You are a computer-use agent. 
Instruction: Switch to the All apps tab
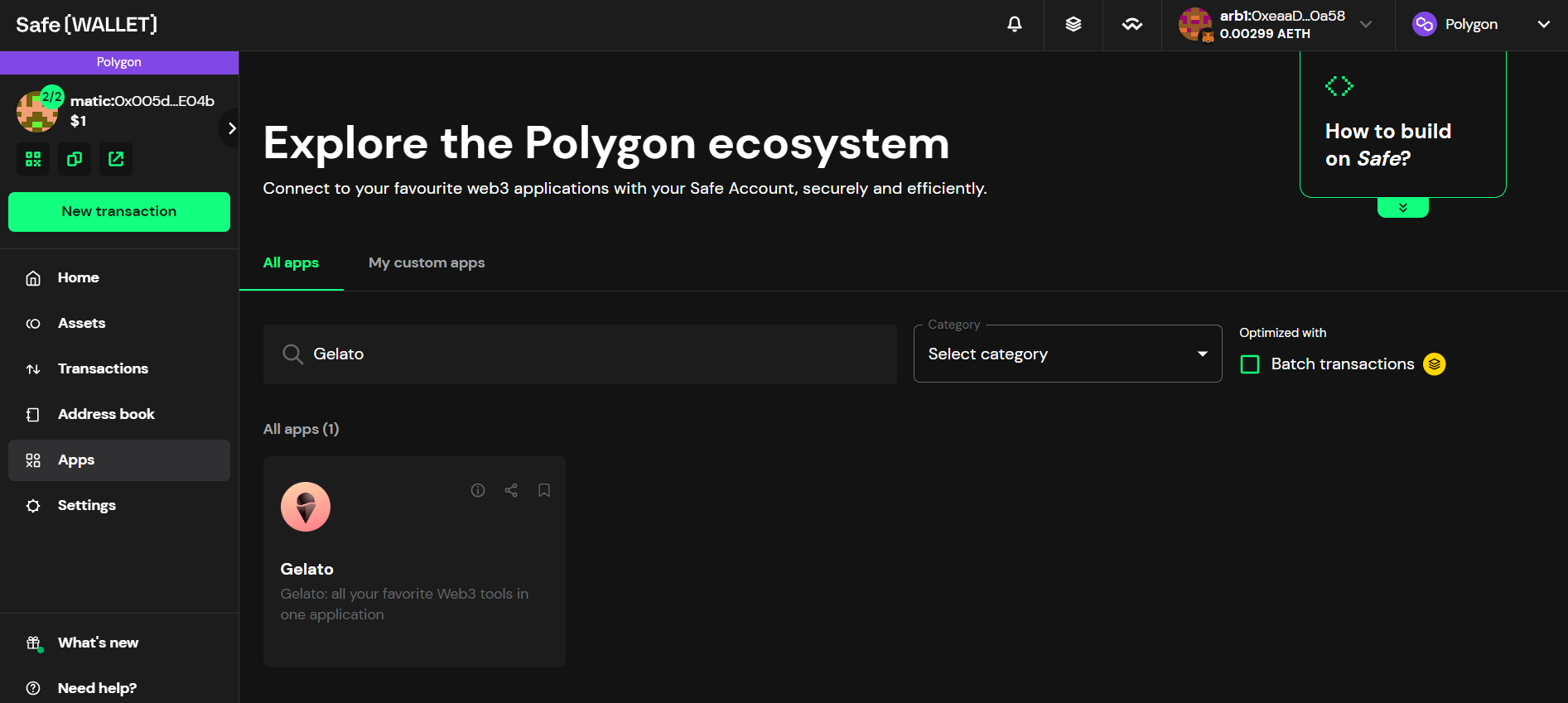click(291, 263)
